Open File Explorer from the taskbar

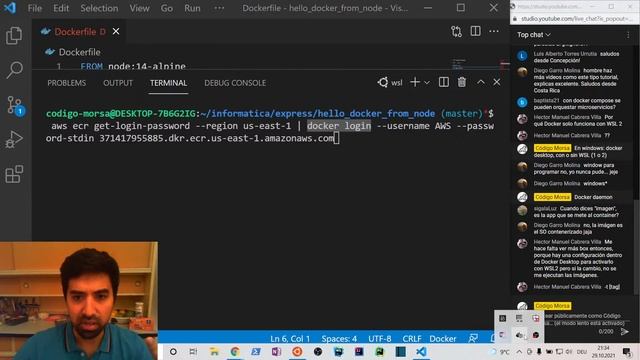coord(214,351)
